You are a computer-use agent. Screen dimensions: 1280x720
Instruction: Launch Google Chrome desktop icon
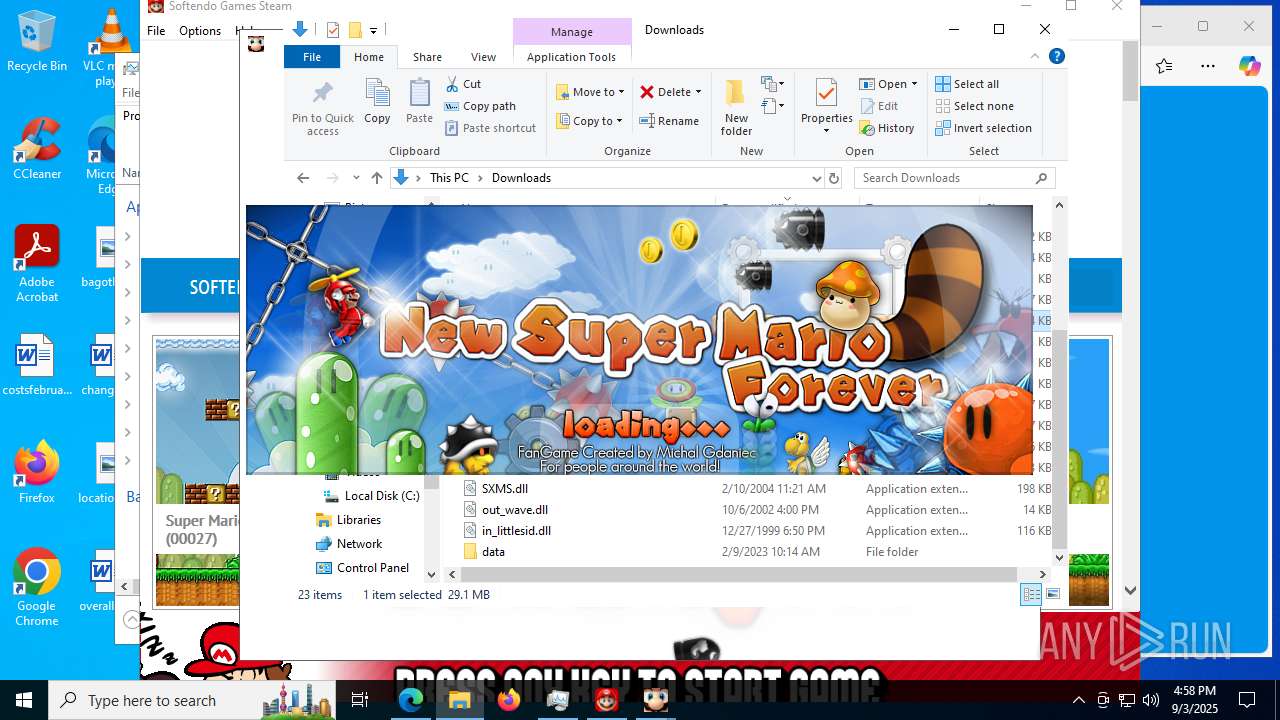(x=37, y=588)
